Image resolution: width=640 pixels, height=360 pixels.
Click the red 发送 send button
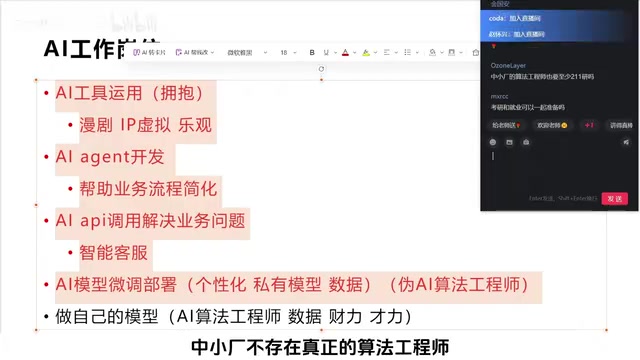pyautogui.click(x=615, y=199)
